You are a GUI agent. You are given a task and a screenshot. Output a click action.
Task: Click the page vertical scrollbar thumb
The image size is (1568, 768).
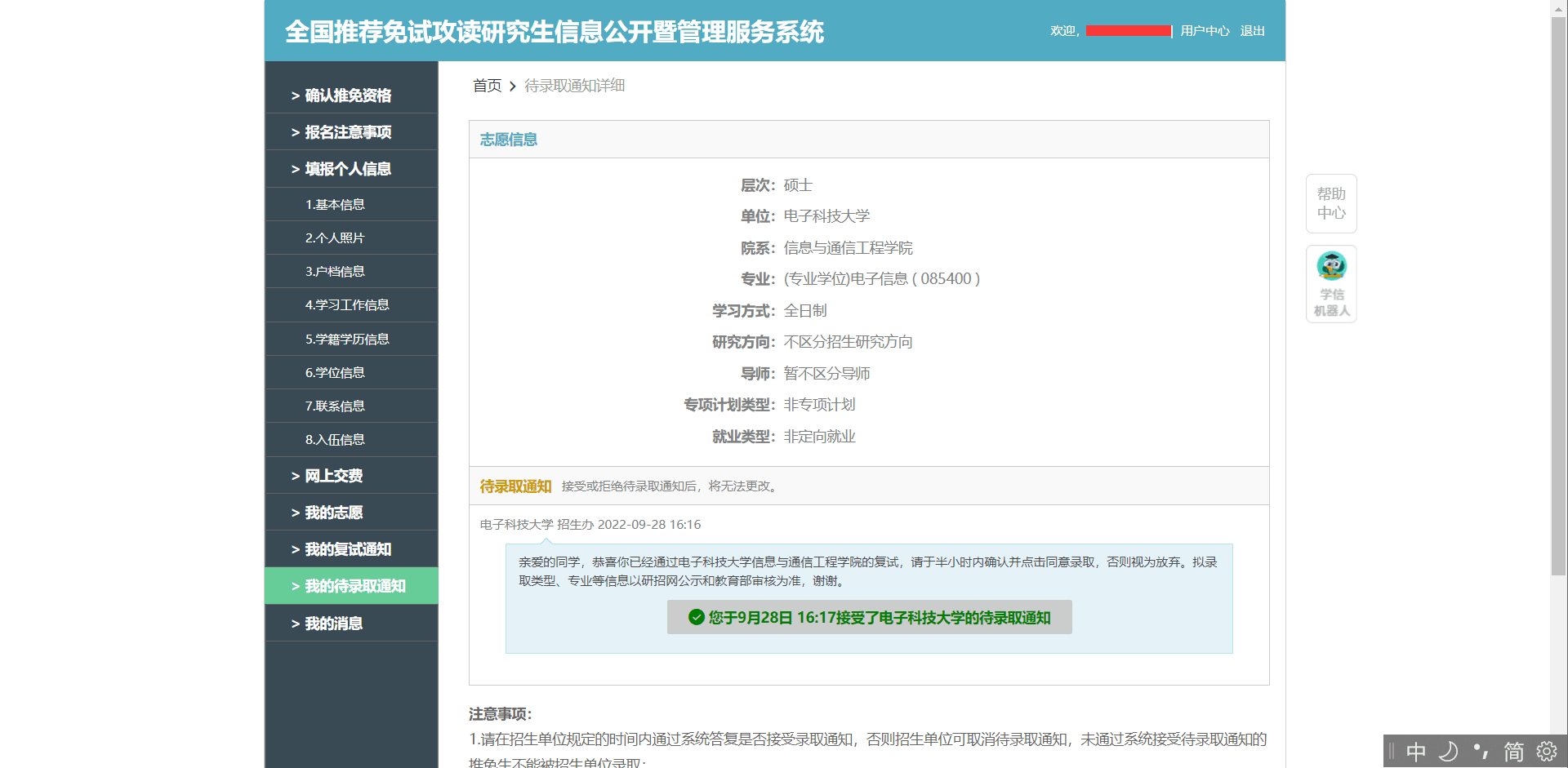coord(1558,296)
